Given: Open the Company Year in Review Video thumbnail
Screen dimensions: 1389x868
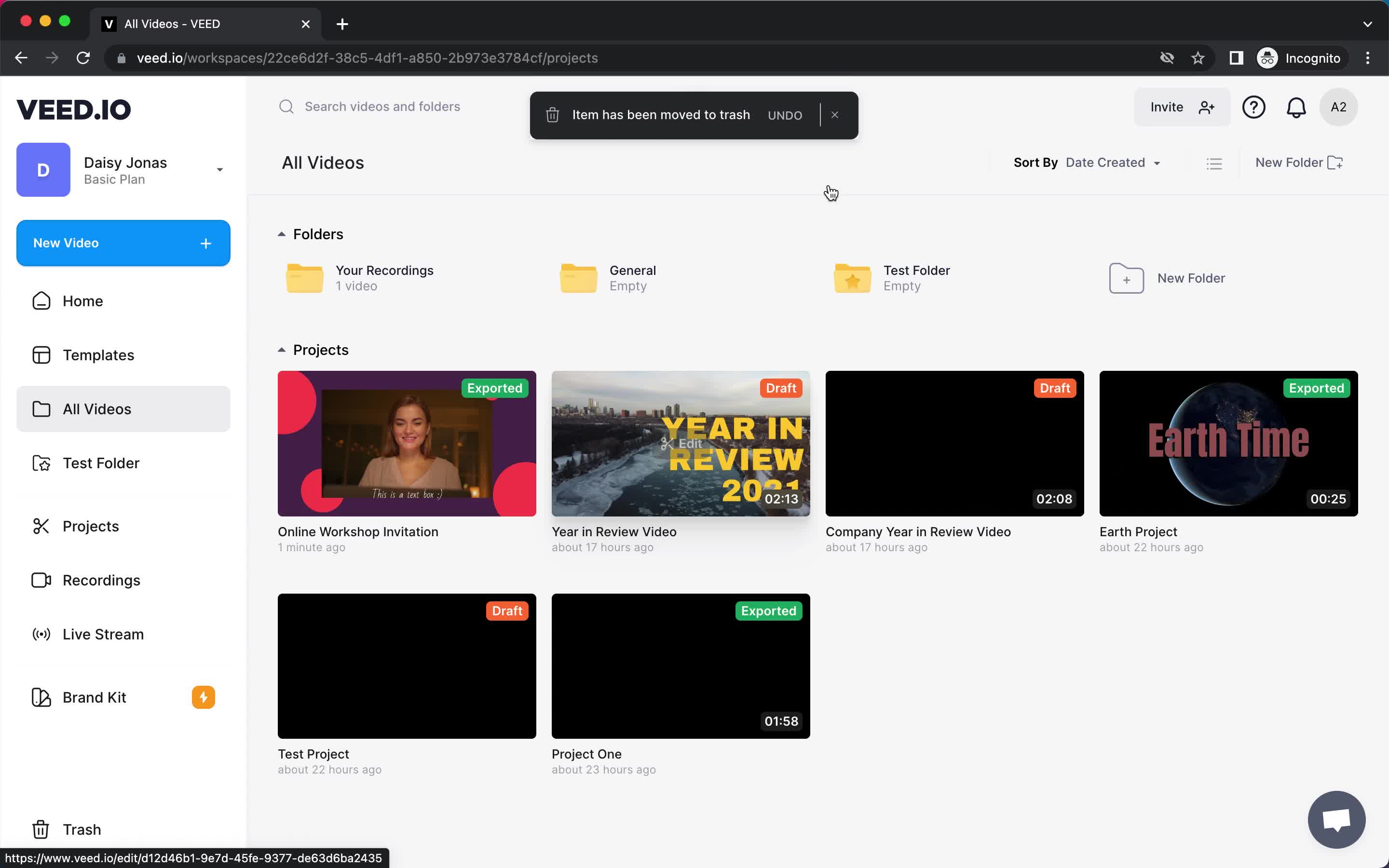Looking at the screenshot, I should 954,444.
